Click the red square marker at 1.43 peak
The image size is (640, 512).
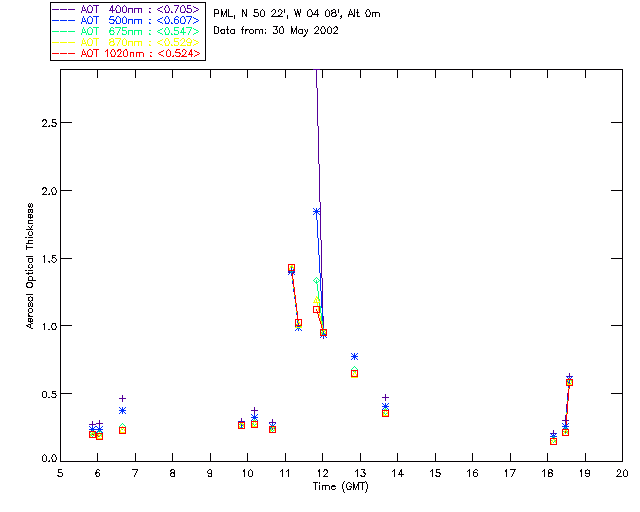point(291,268)
